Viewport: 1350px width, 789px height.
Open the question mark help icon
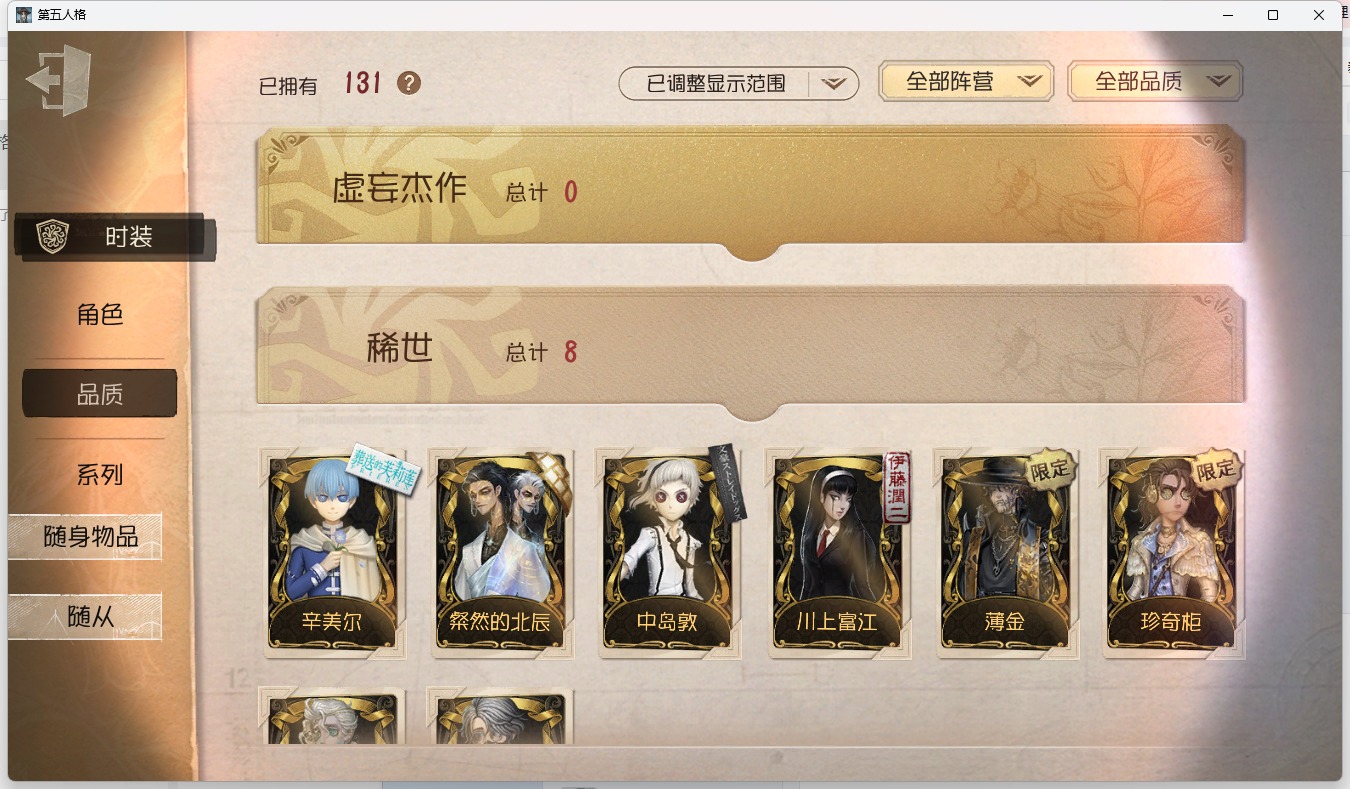(409, 83)
